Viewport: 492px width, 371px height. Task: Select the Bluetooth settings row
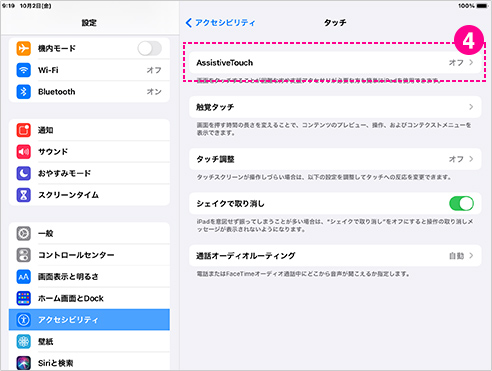point(89,92)
